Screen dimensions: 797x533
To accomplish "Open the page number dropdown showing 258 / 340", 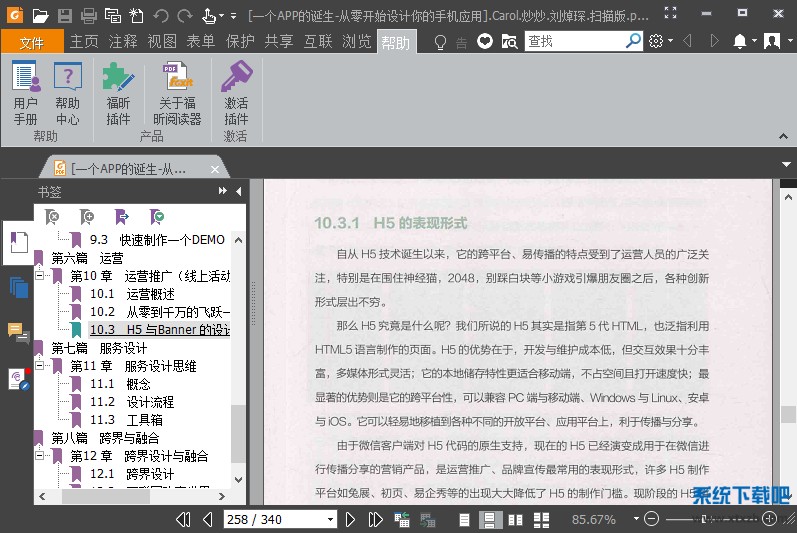I will coord(331,519).
